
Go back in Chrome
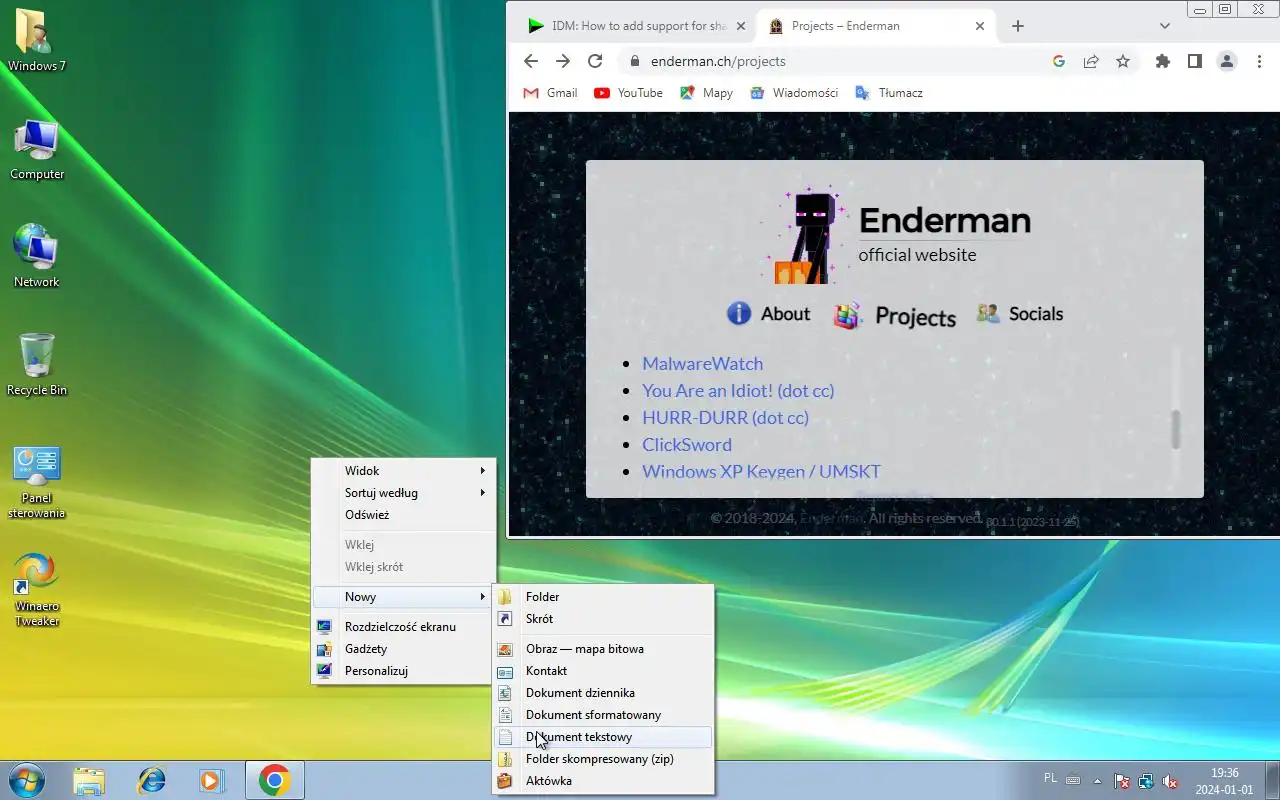(x=531, y=61)
